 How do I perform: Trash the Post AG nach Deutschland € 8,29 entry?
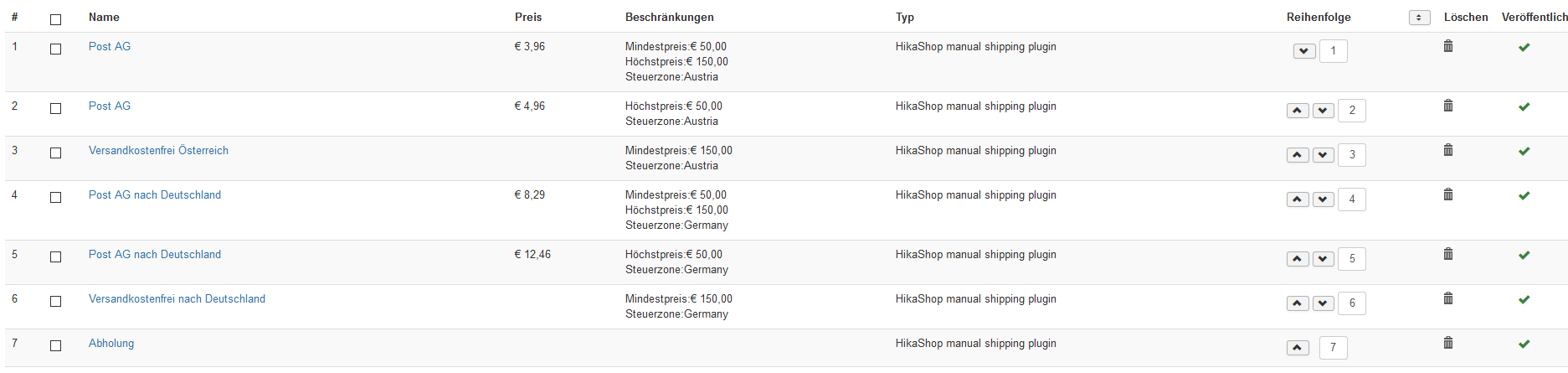1447,194
